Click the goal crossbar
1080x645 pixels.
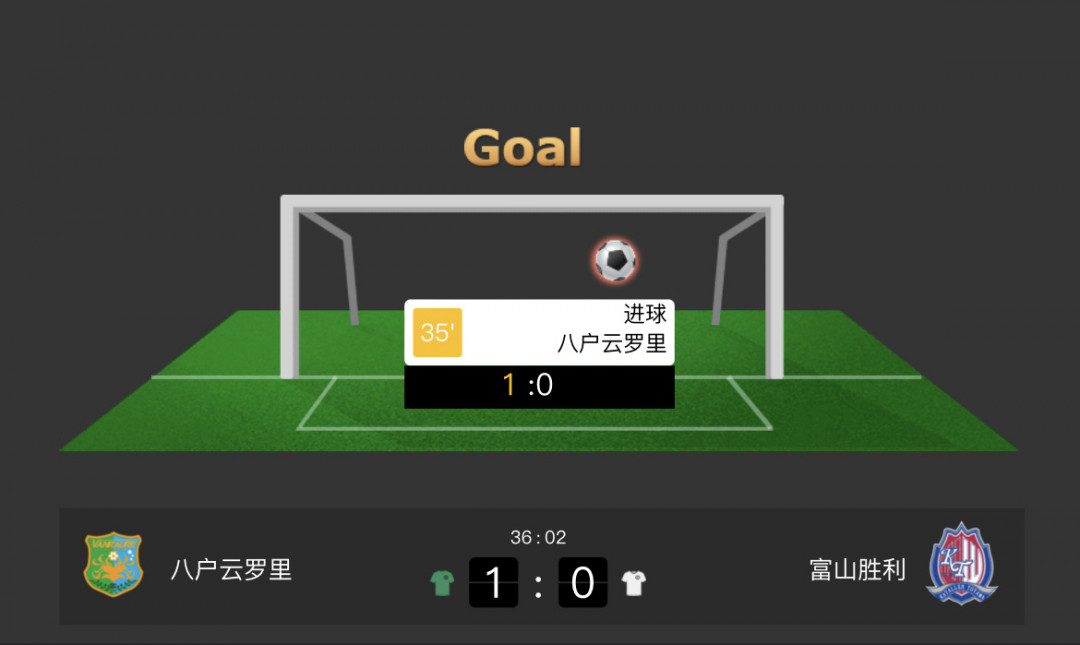[x=532, y=202]
